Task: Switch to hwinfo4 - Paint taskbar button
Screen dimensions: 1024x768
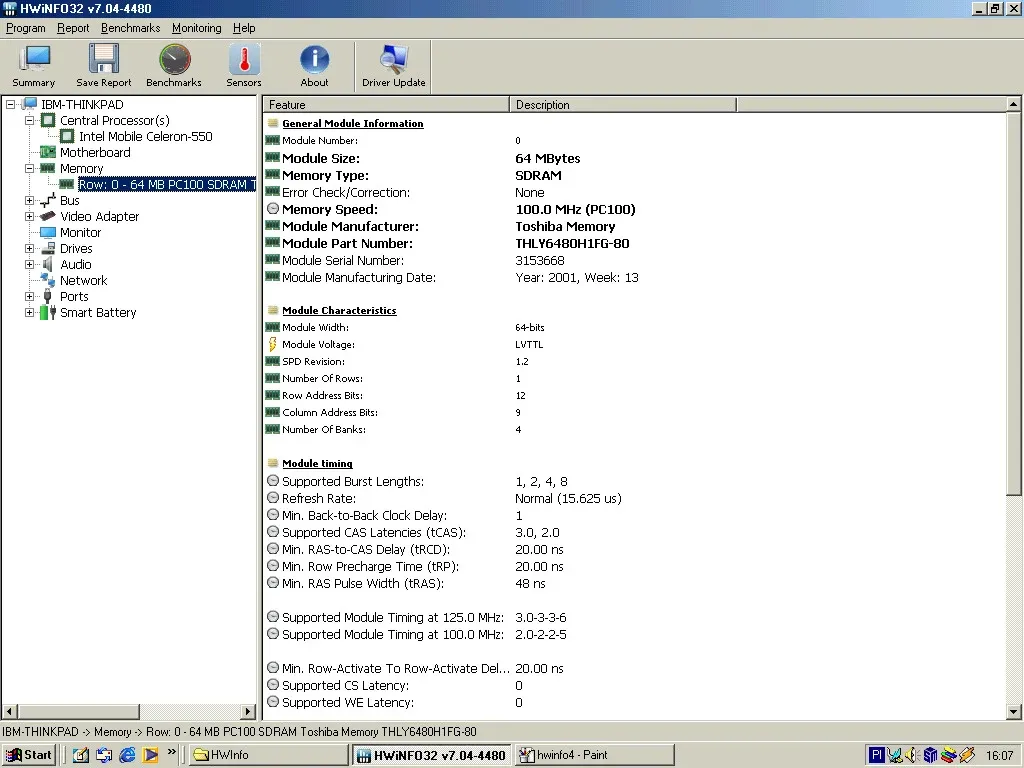Action: (x=594, y=755)
